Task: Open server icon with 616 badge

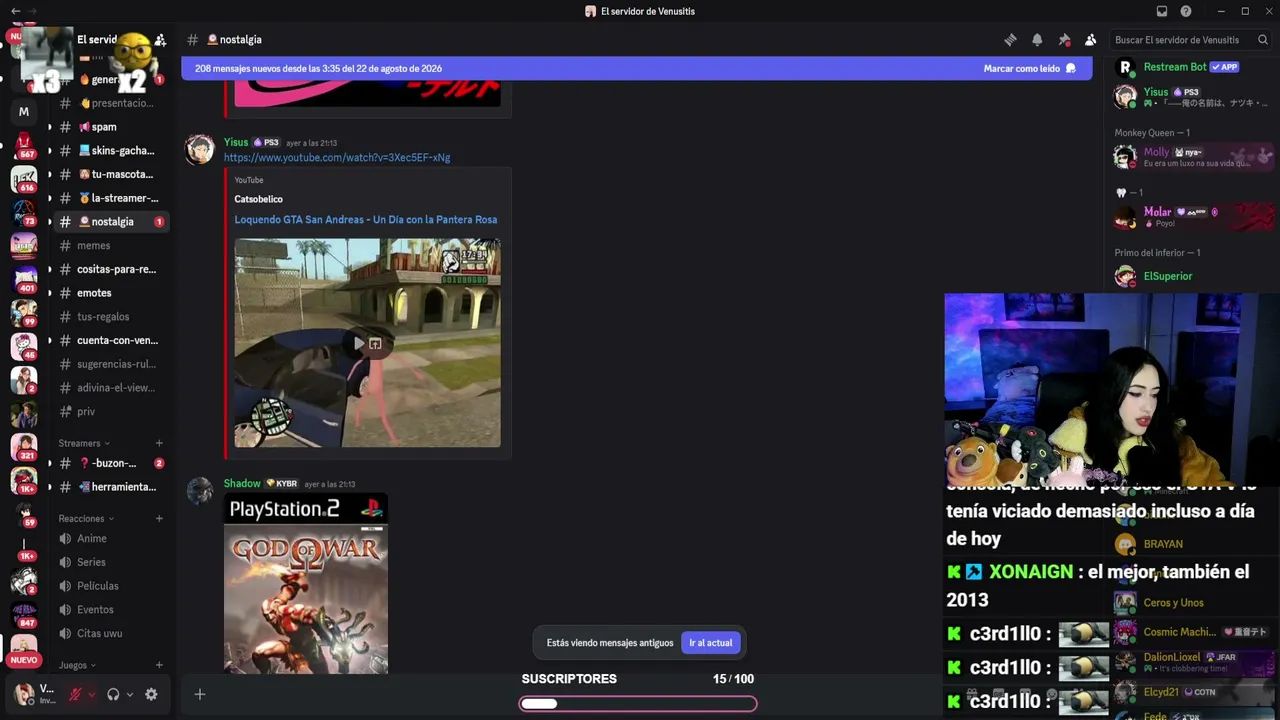Action: tap(24, 179)
